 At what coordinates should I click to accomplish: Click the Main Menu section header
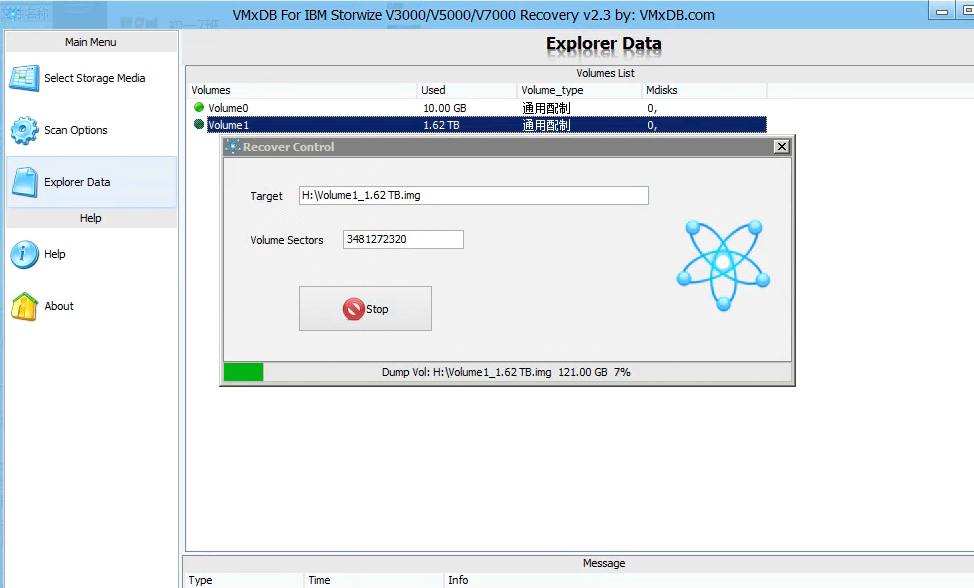pyautogui.click(x=91, y=42)
